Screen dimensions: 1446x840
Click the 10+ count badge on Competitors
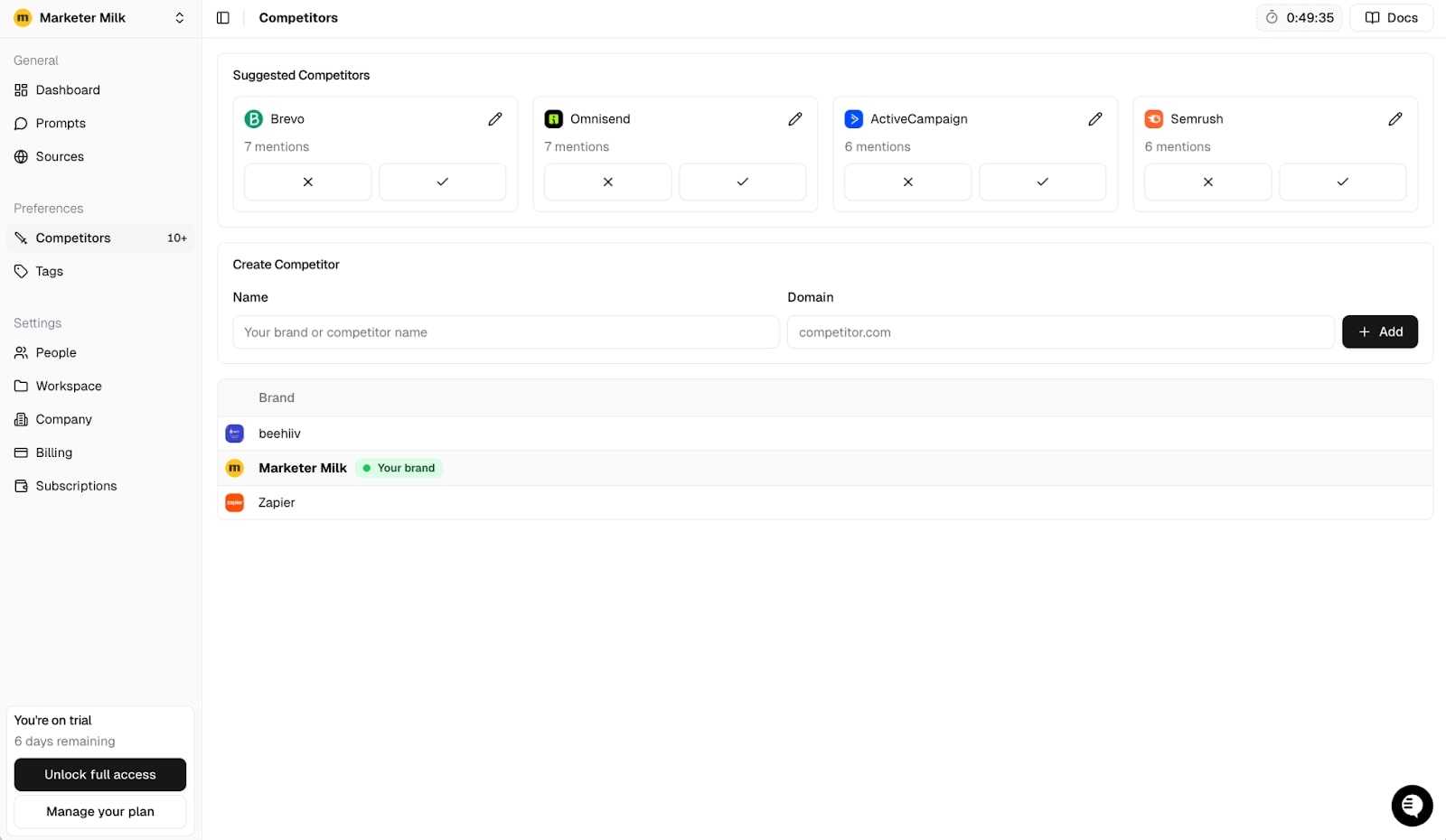tap(177, 238)
